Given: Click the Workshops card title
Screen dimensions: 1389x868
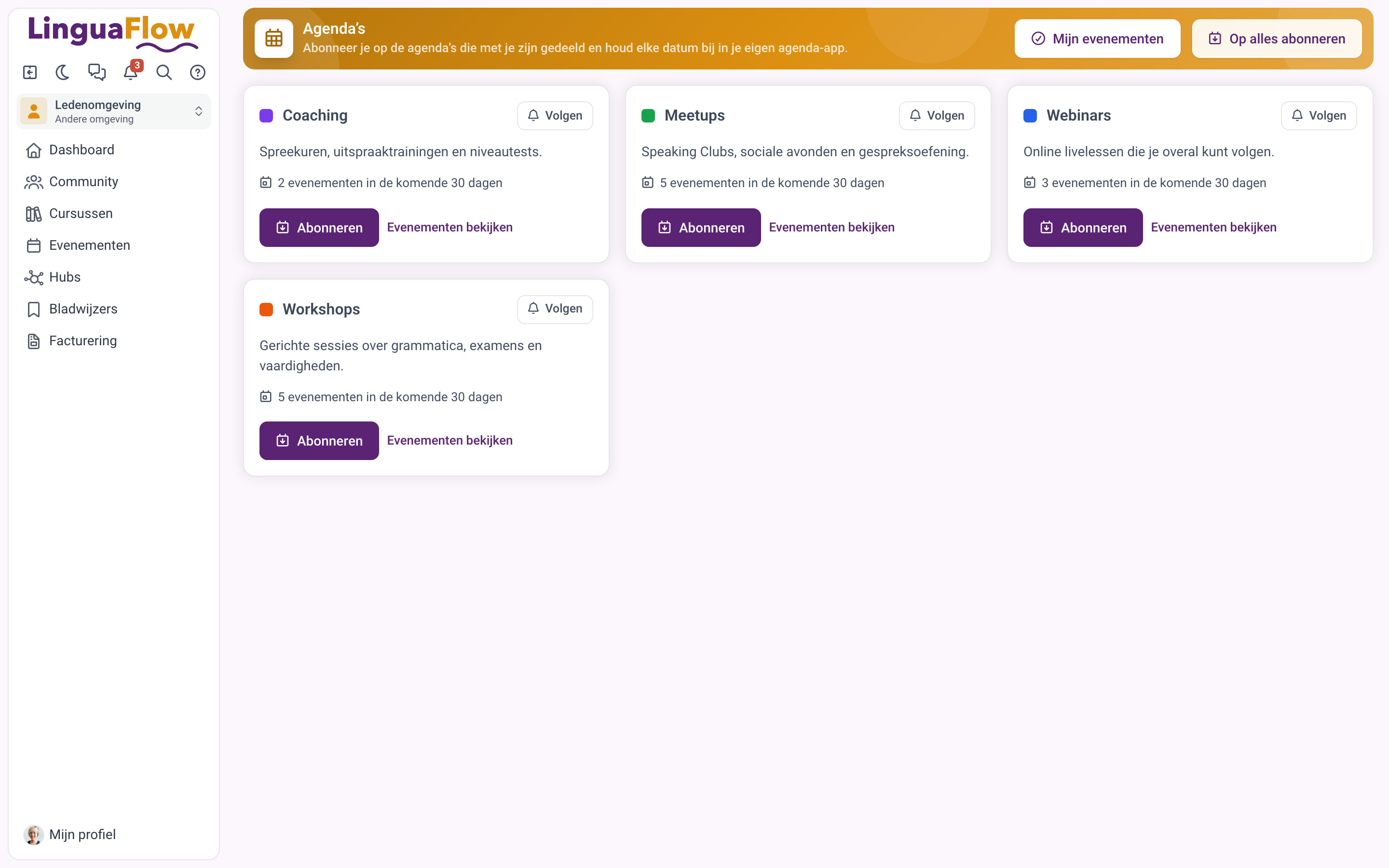Looking at the screenshot, I should [321, 310].
